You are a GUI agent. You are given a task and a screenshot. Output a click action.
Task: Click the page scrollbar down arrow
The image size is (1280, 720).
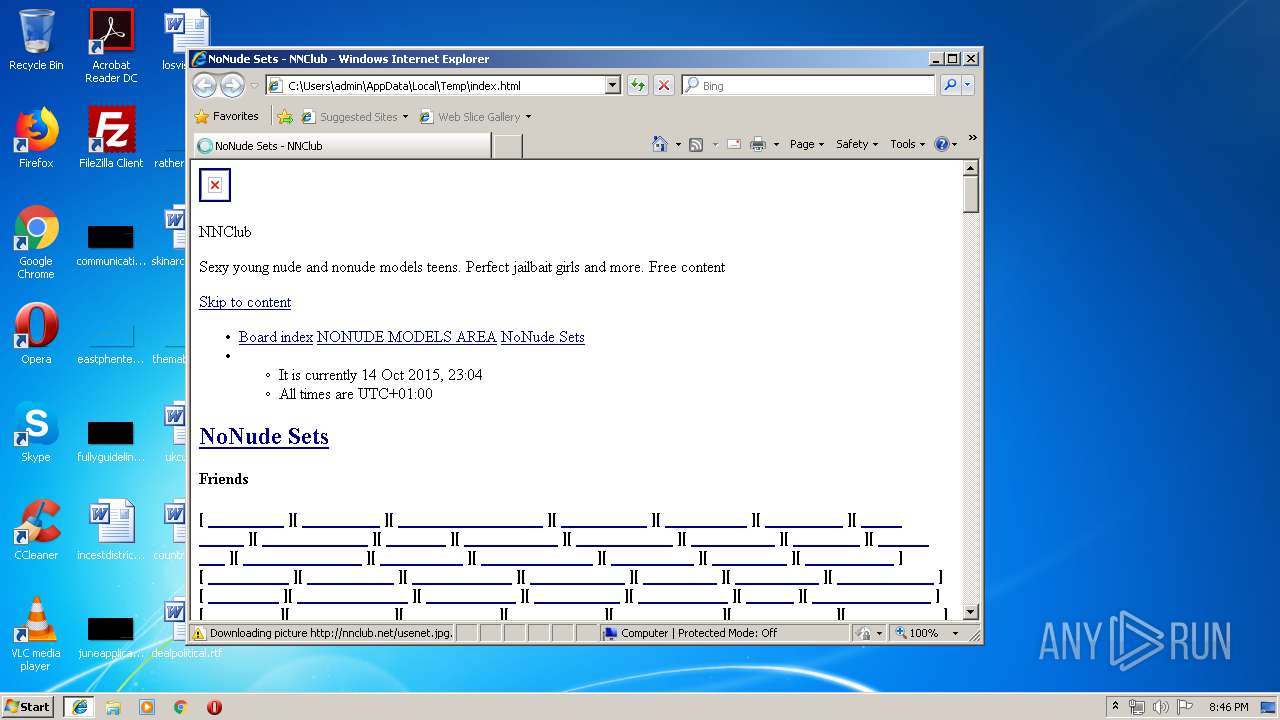(x=971, y=612)
